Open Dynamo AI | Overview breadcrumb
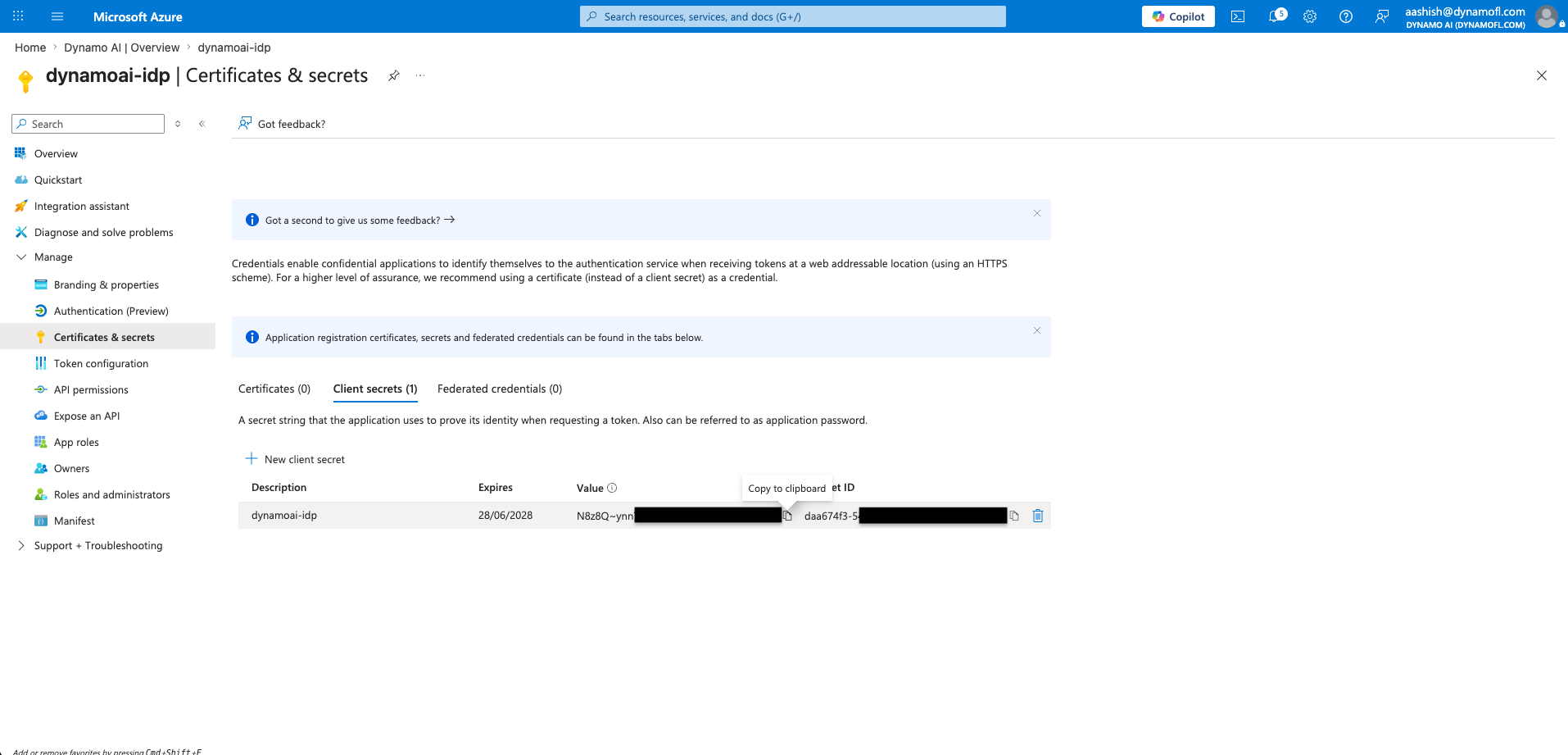1568x755 pixels. [122, 48]
